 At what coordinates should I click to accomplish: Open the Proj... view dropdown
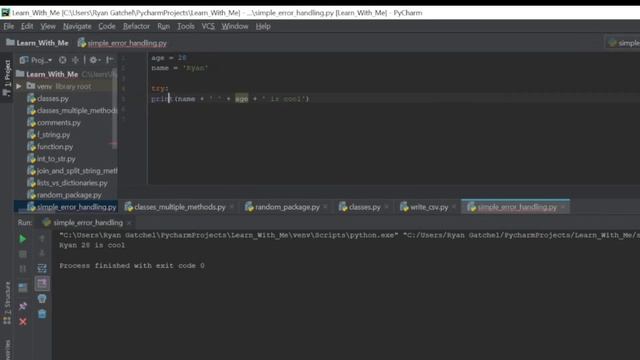point(36,60)
